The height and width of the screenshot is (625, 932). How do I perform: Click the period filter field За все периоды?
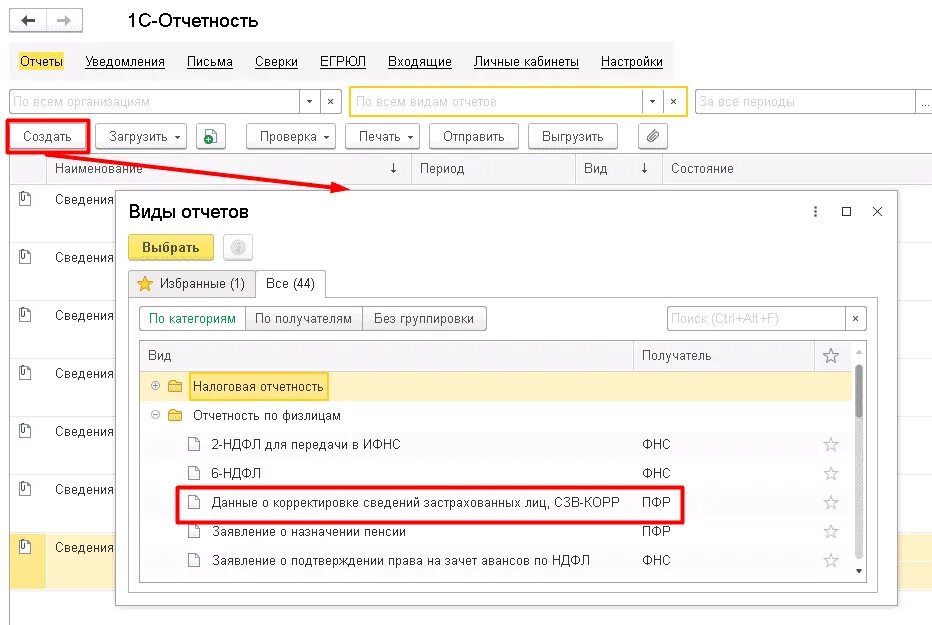point(805,102)
